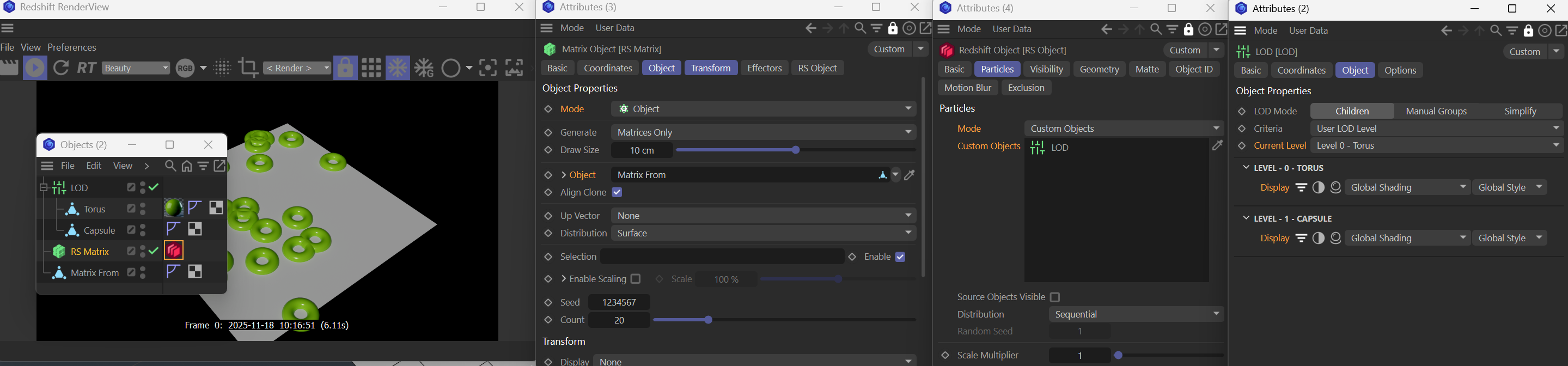The height and width of the screenshot is (366, 1568).
Task: Check the Enable Scaling checkbox
Action: [x=636, y=279]
